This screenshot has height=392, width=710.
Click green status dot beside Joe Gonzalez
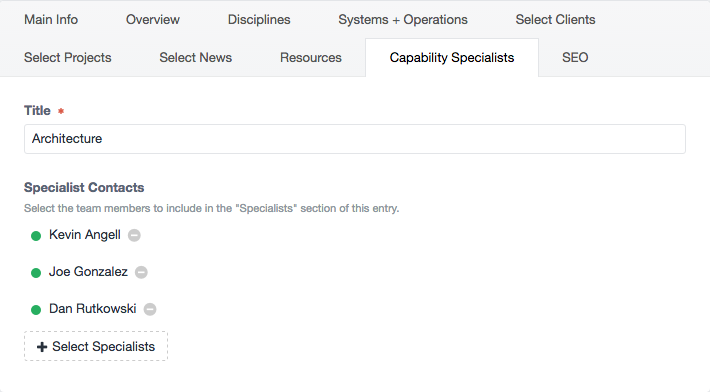[36, 273]
